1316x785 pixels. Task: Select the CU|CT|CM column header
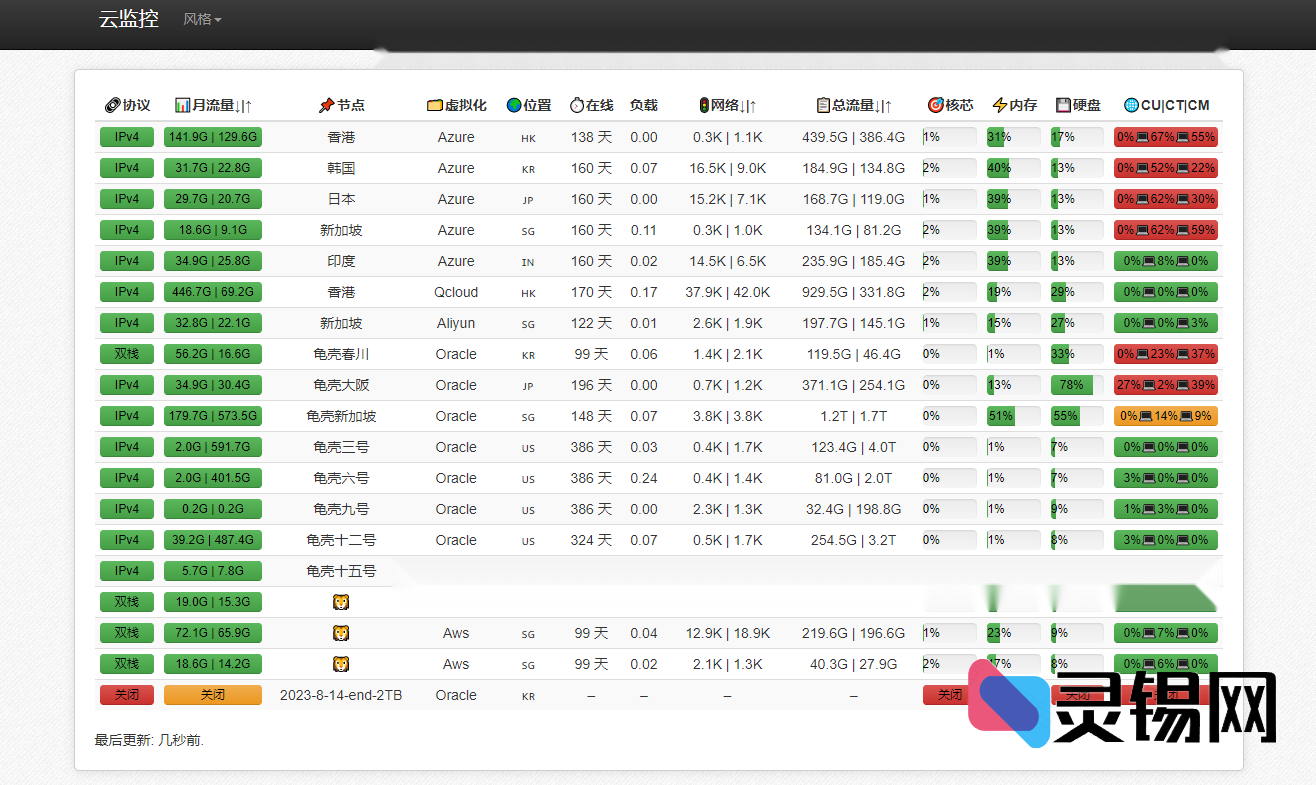pyautogui.click(x=1165, y=103)
